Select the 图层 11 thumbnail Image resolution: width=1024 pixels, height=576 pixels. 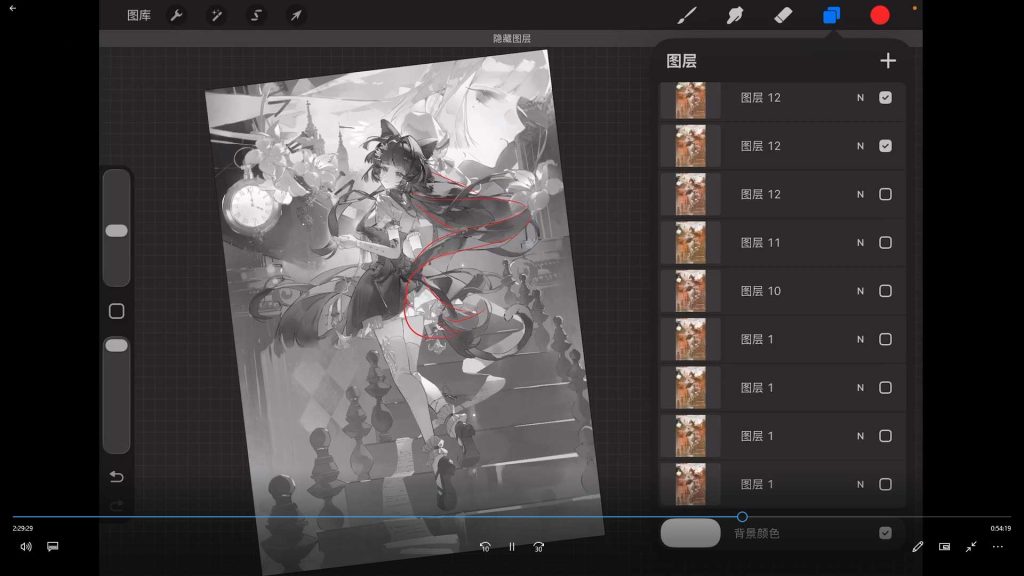pyautogui.click(x=690, y=242)
